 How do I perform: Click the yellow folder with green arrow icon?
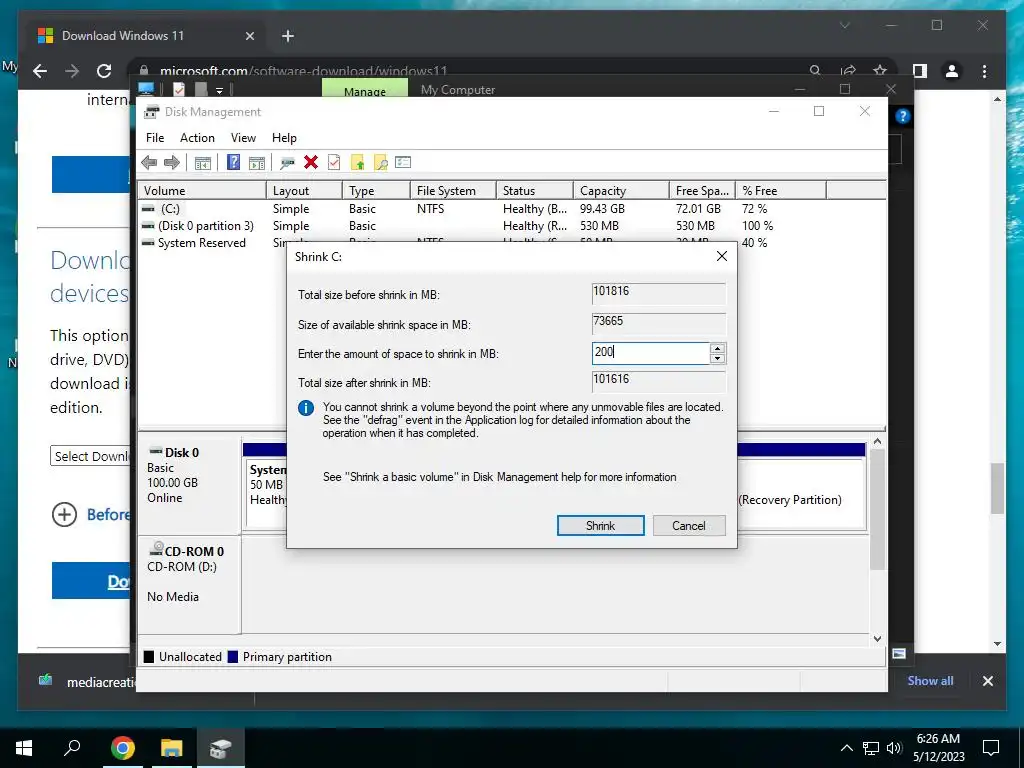[358, 163]
